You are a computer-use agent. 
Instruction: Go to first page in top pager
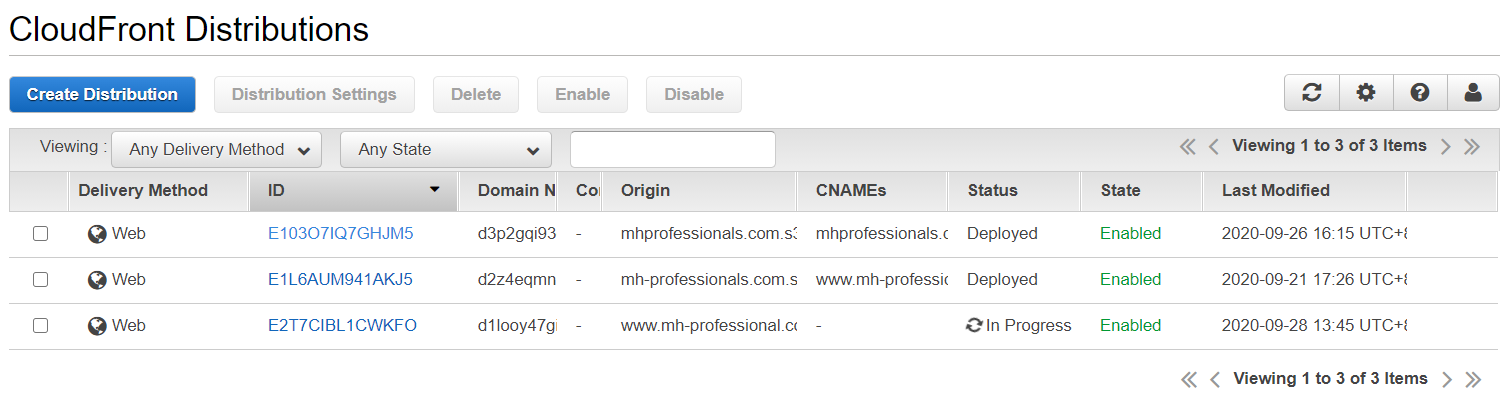point(1188,147)
